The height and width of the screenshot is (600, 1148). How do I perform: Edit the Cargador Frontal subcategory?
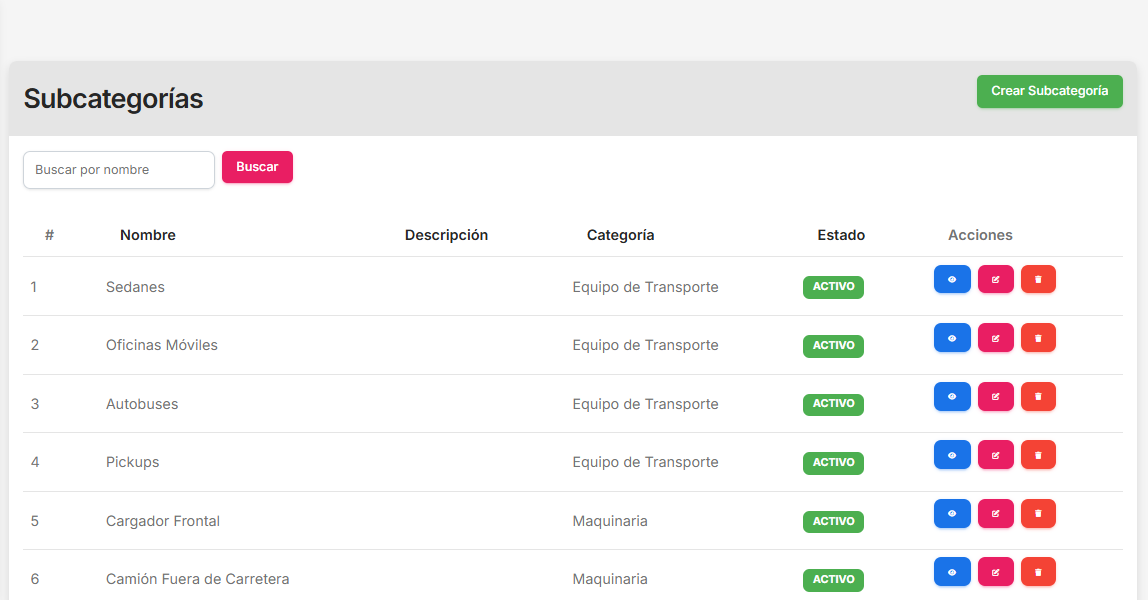995,514
